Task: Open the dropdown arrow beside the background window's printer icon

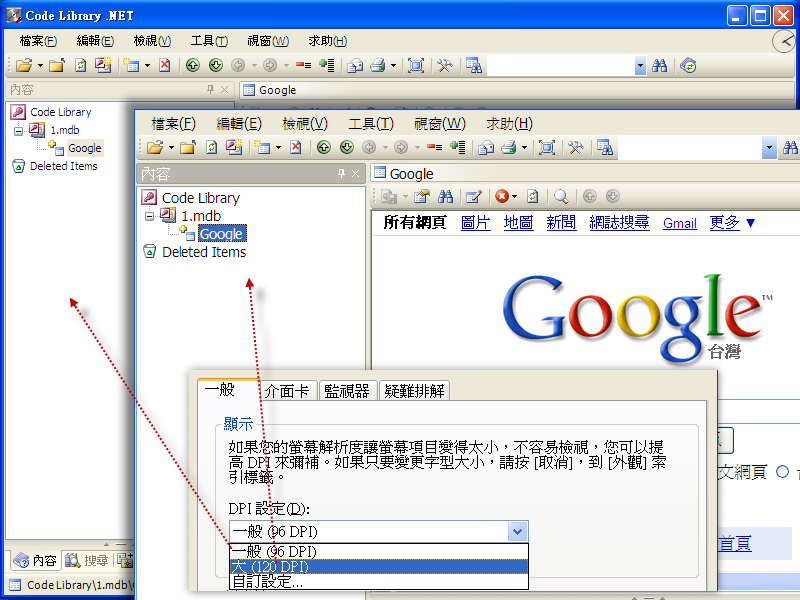Action: (x=393, y=65)
